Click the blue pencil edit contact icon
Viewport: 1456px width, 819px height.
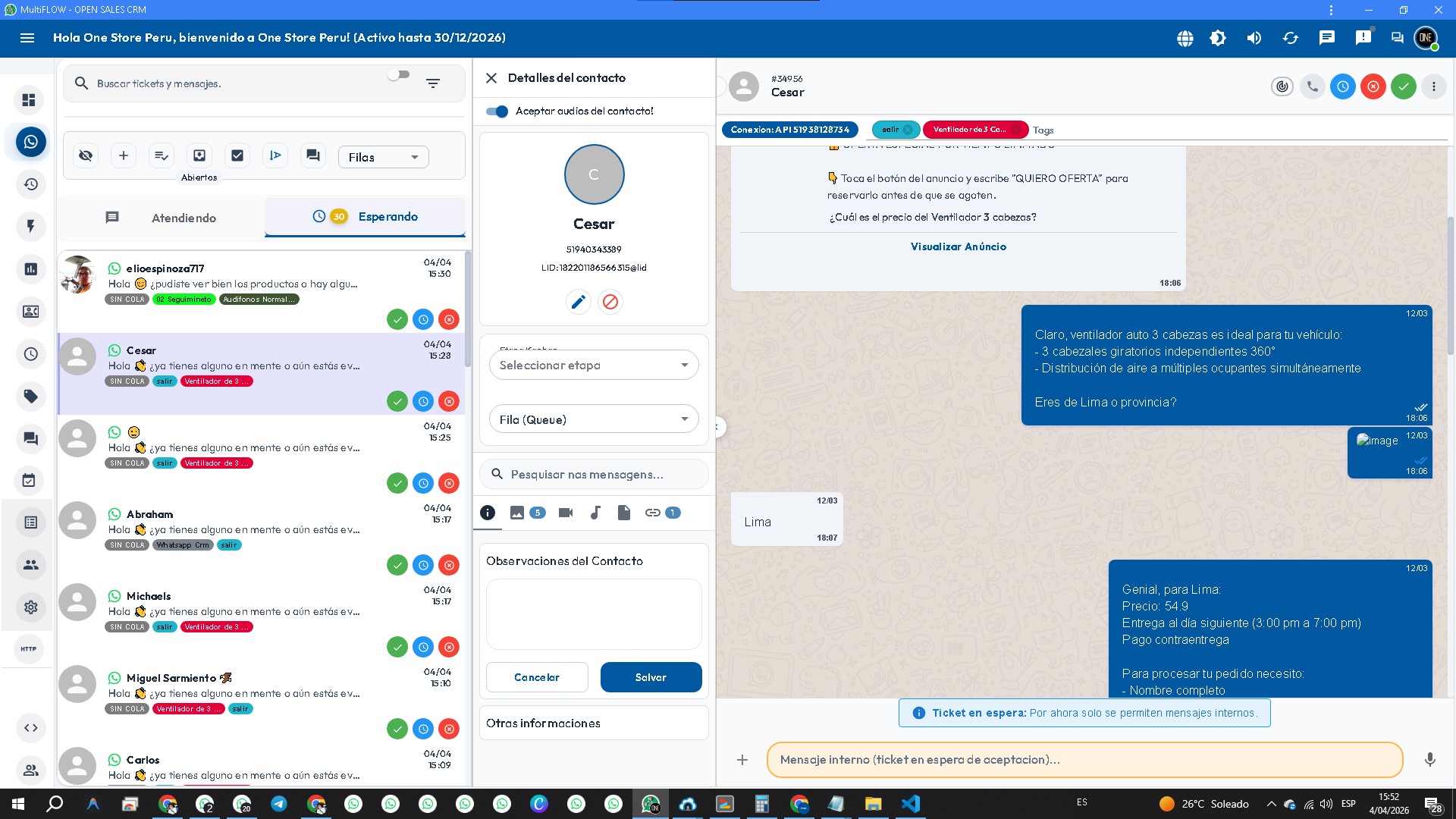[578, 302]
